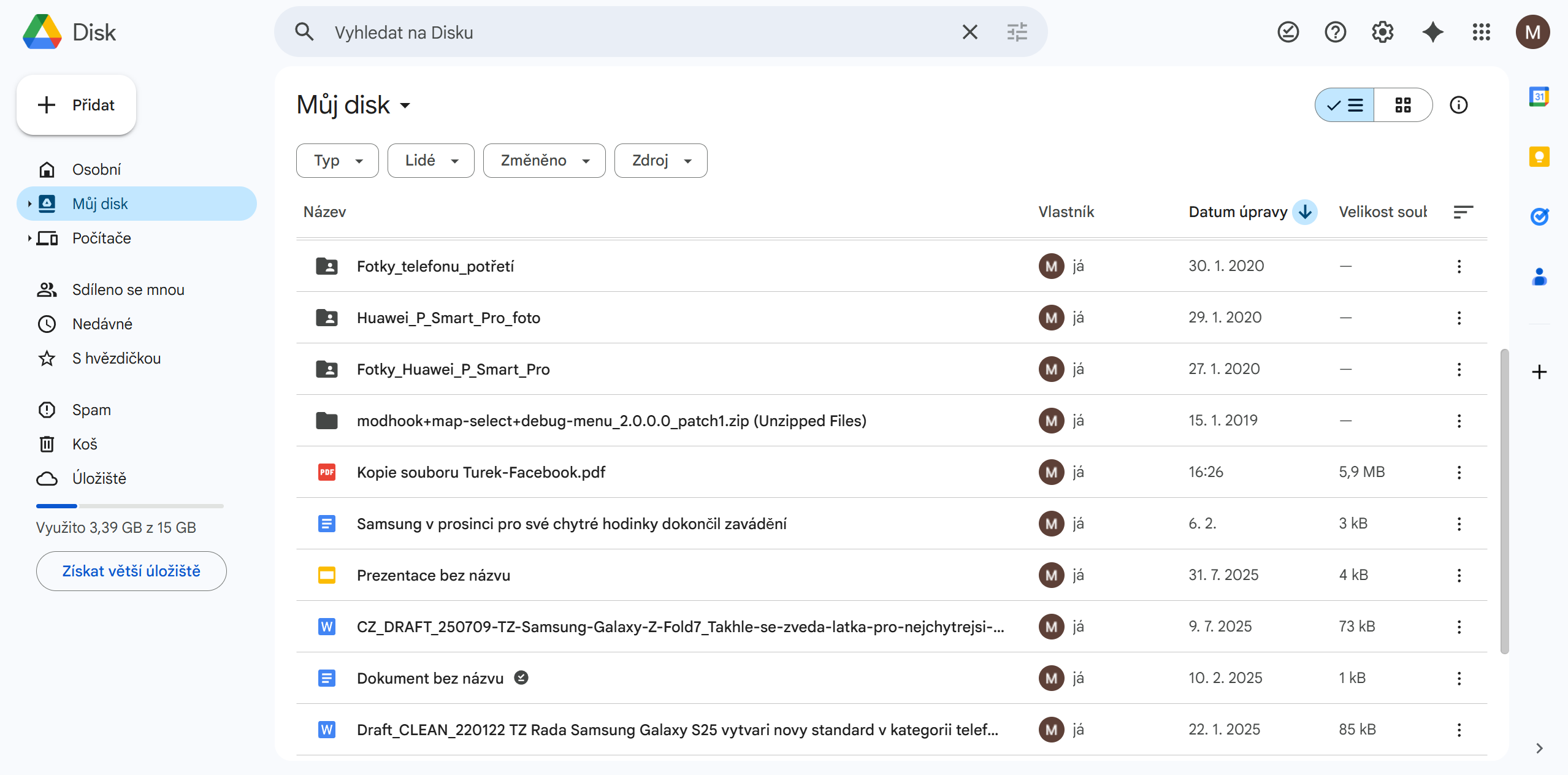The image size is (1568, 775).
Task: Open Drive settings gear icon
Action: [1383, 32]
